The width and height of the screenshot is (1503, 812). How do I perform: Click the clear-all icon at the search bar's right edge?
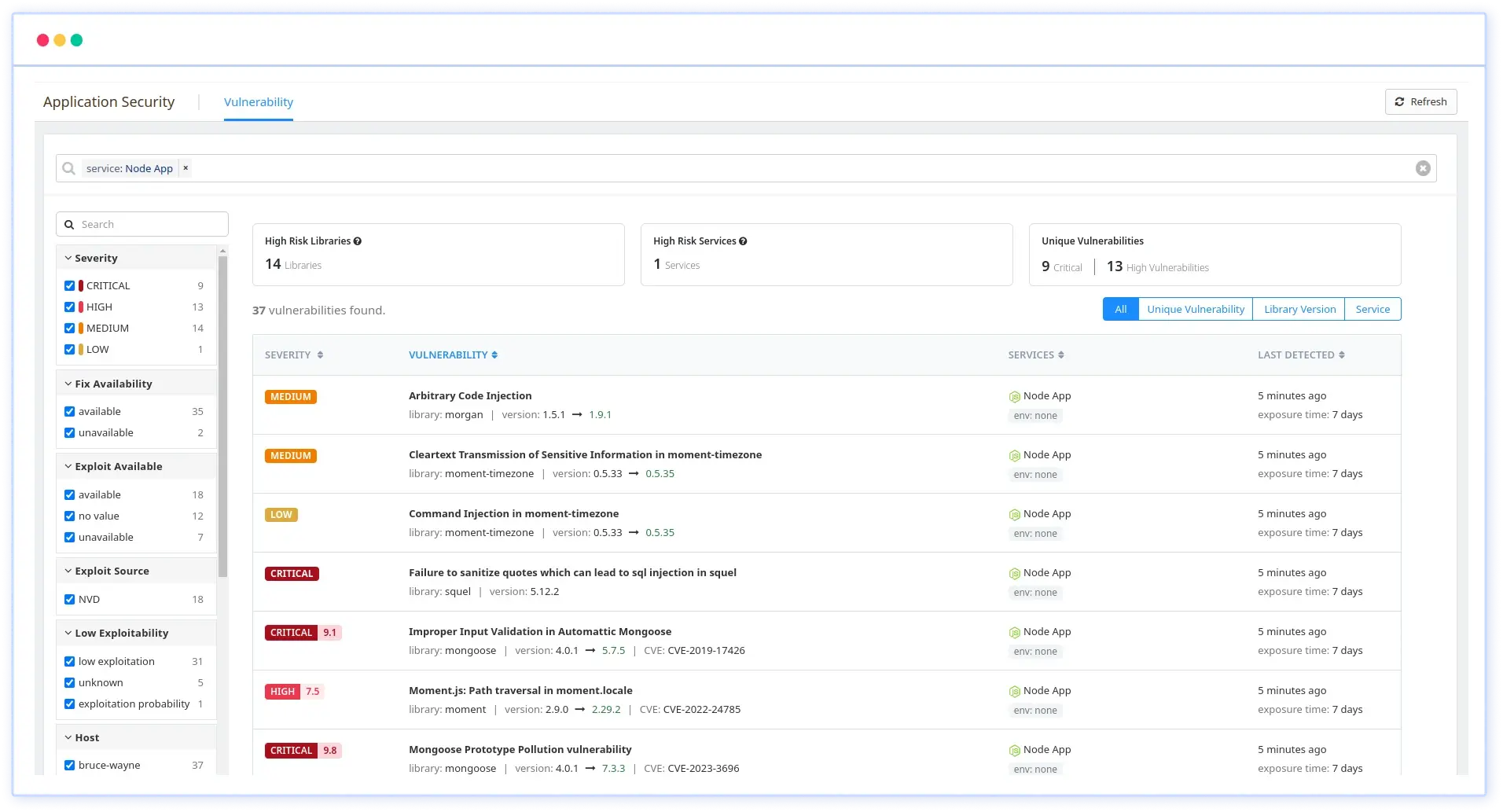tap(1423, 167)
